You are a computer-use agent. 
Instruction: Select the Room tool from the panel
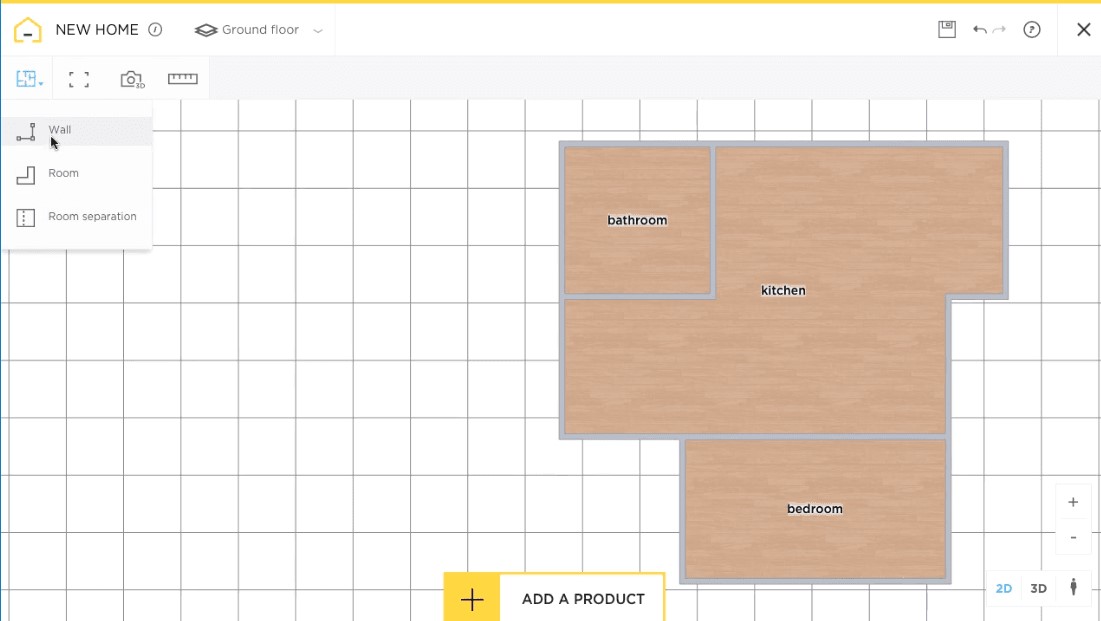pos(64,173)
